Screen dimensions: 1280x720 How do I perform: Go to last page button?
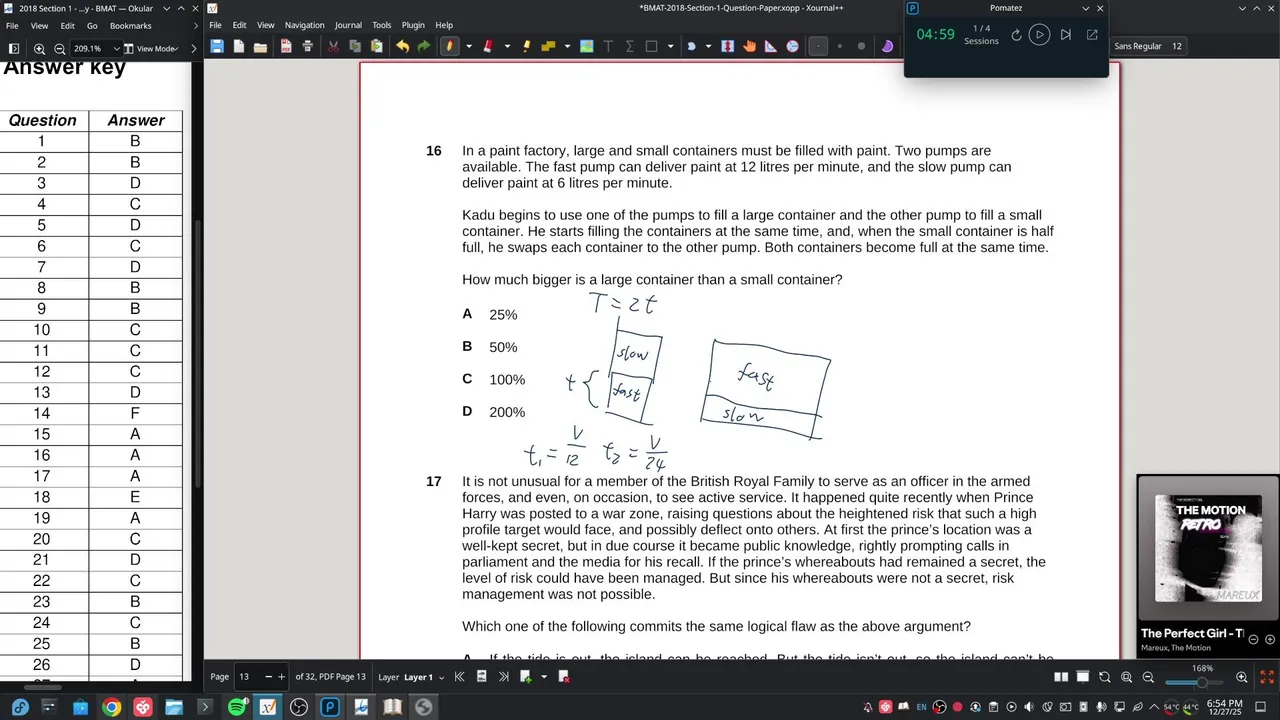[x=503, y=677]
